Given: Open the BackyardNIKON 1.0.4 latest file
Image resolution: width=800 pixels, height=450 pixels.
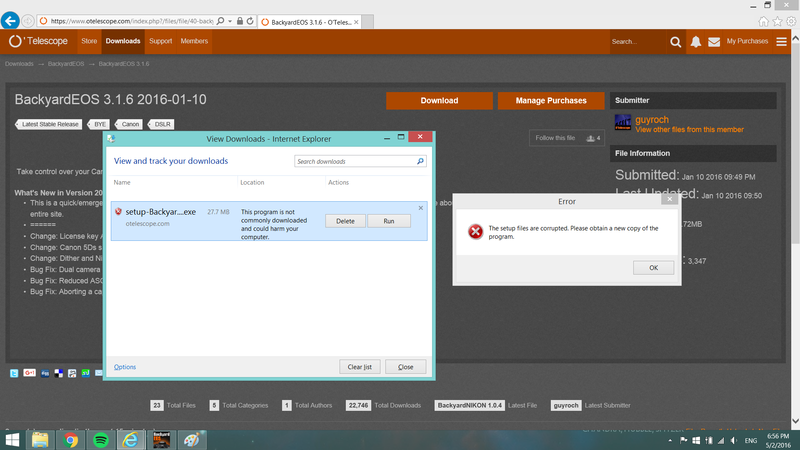Looking at the screenshot, I should click(x=469, y=405).
